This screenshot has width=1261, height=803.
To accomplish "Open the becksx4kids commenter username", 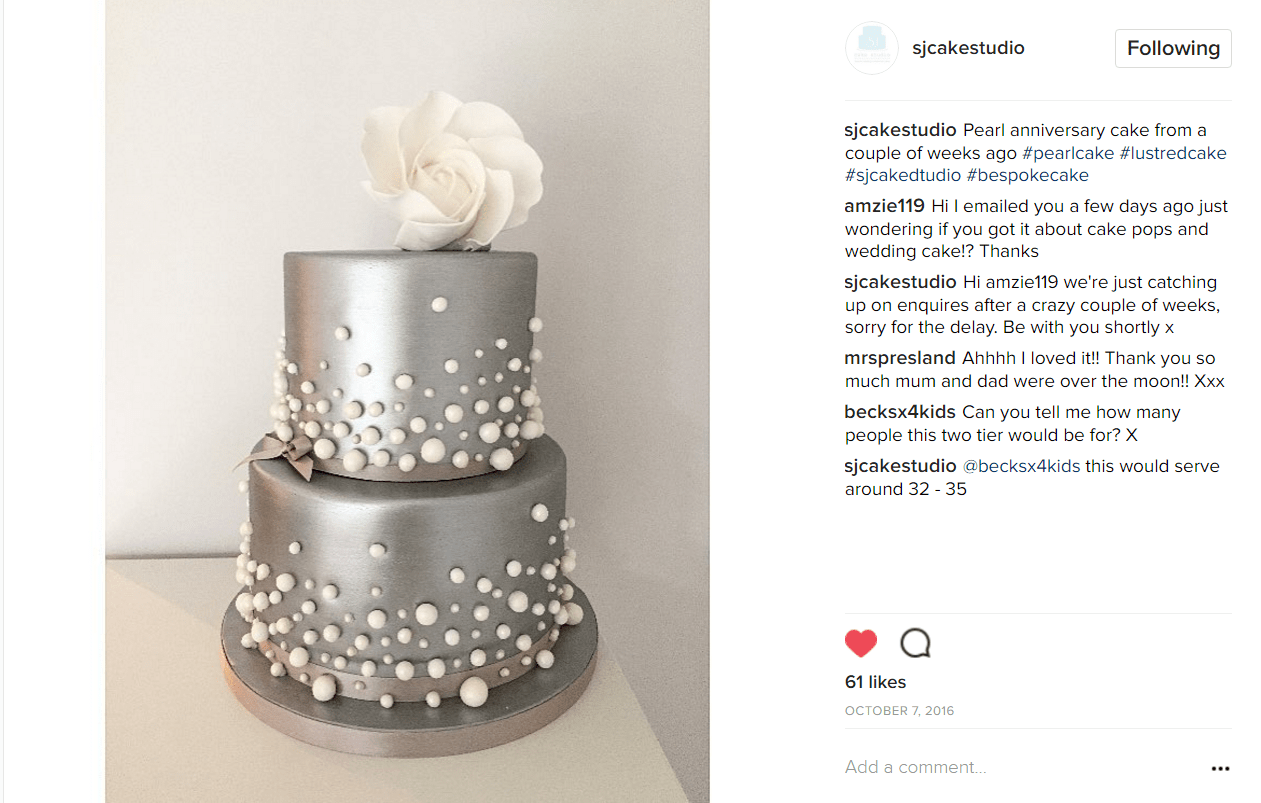I will pos(900,412).
